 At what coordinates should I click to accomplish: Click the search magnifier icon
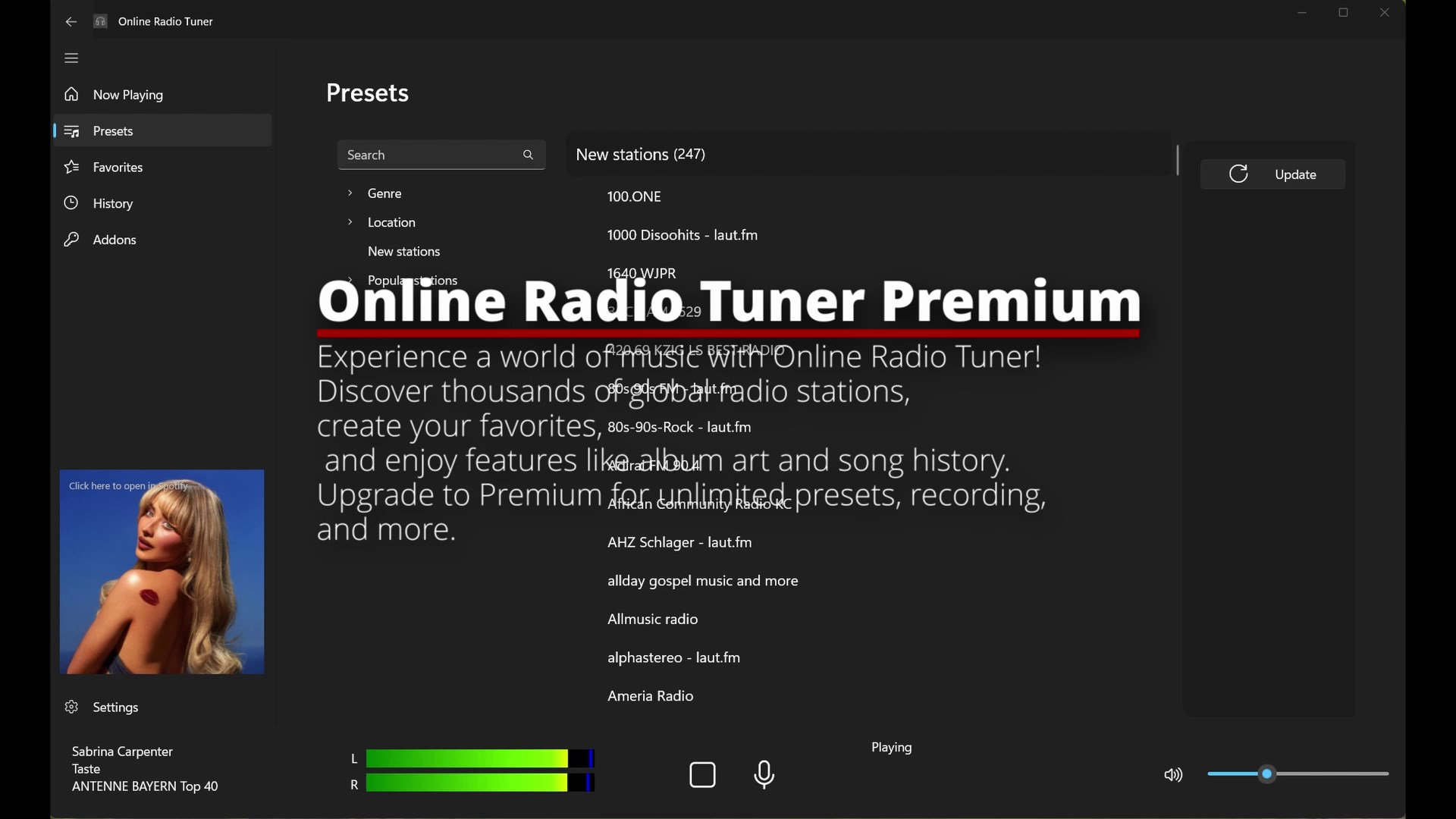pyautogui.click(x=528, y=155)
